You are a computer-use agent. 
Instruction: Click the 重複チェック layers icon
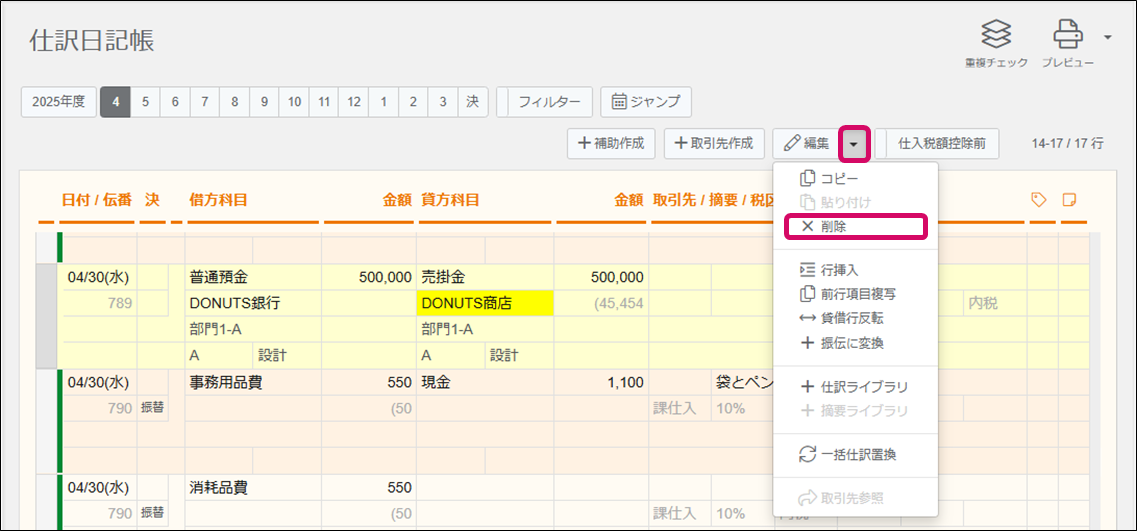coord(995,36)
